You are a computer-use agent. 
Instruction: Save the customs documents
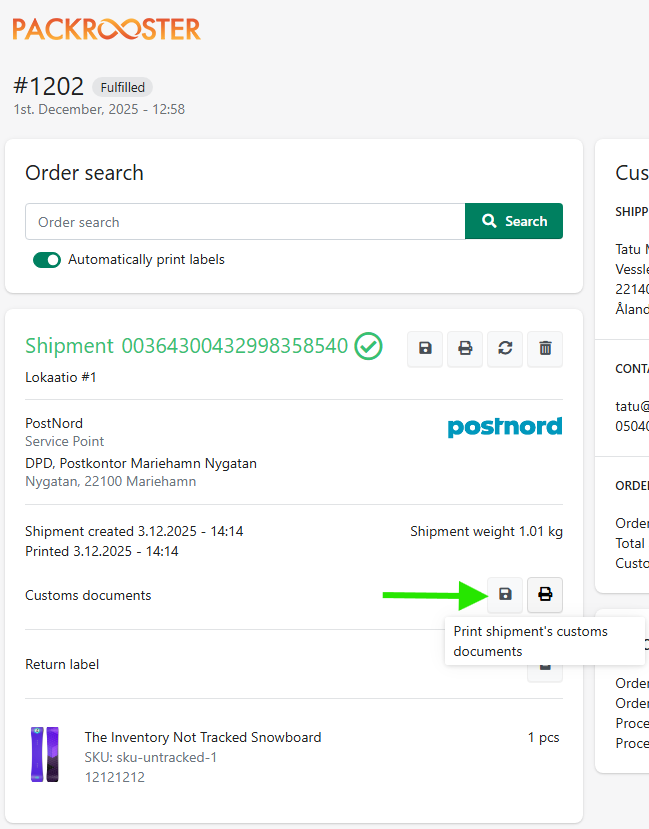click(505, 595)
